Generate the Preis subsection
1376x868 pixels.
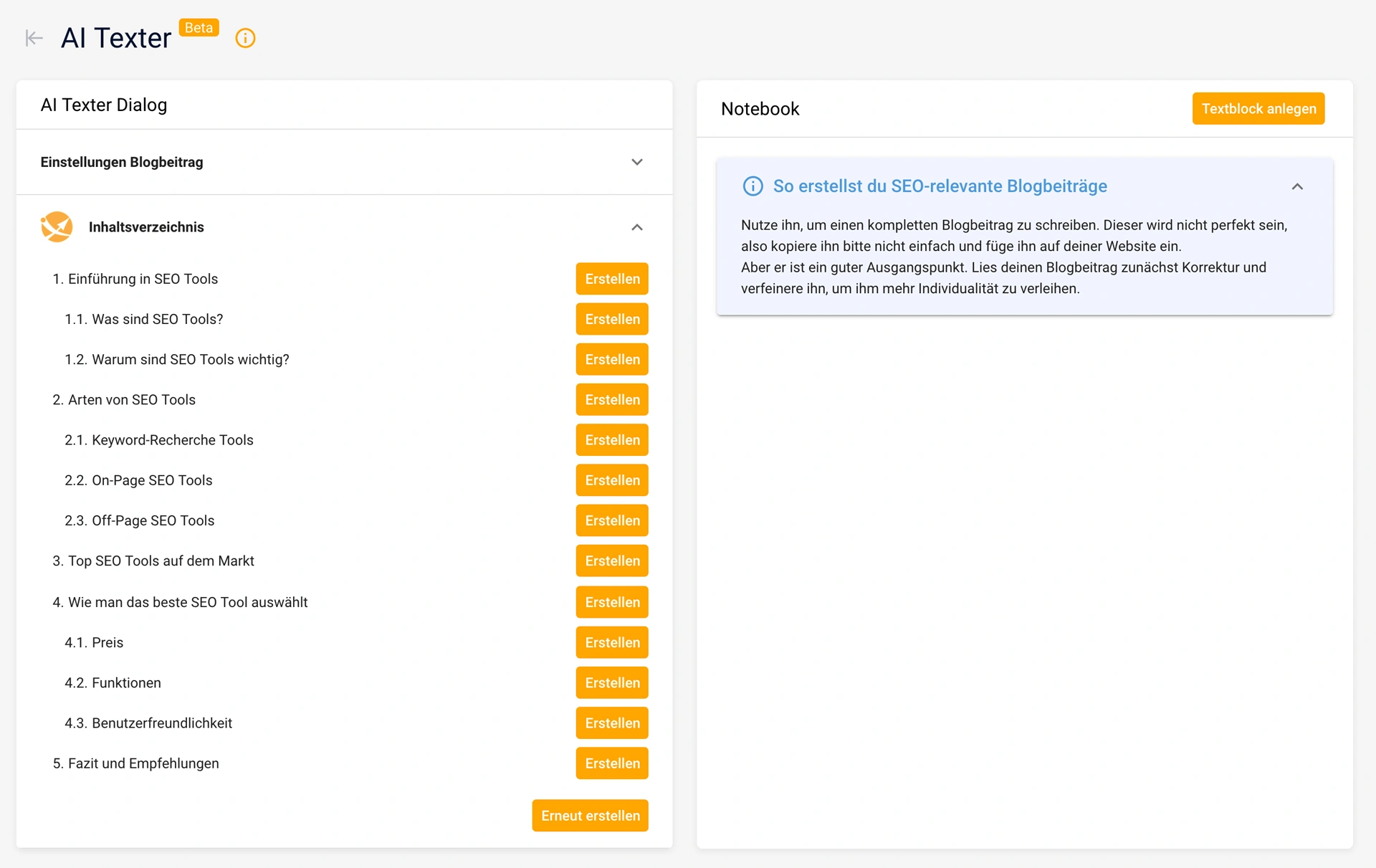pos(612,642)
